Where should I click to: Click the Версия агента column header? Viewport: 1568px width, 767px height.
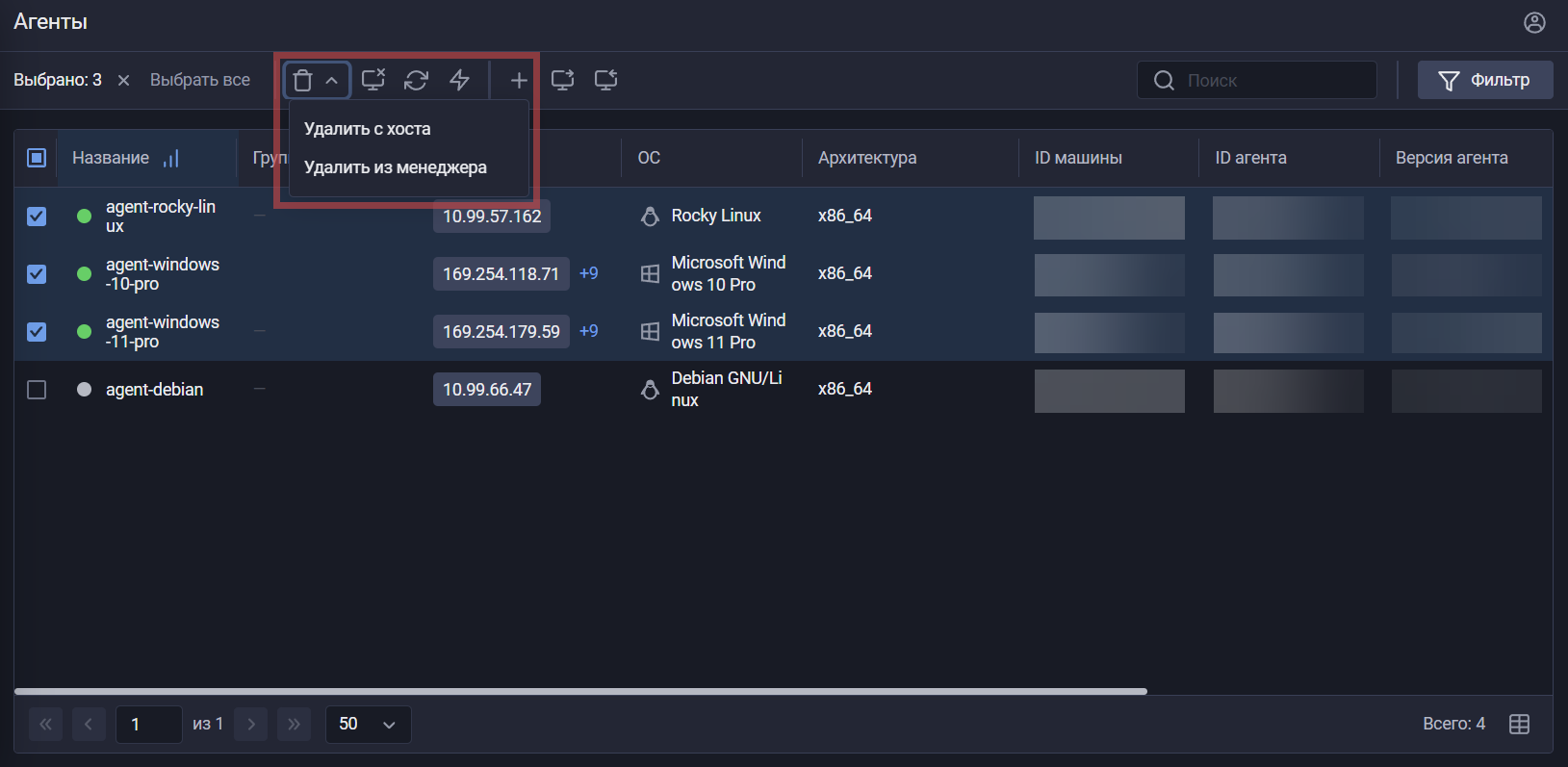pyautogui.click(x=1452, y=158)
